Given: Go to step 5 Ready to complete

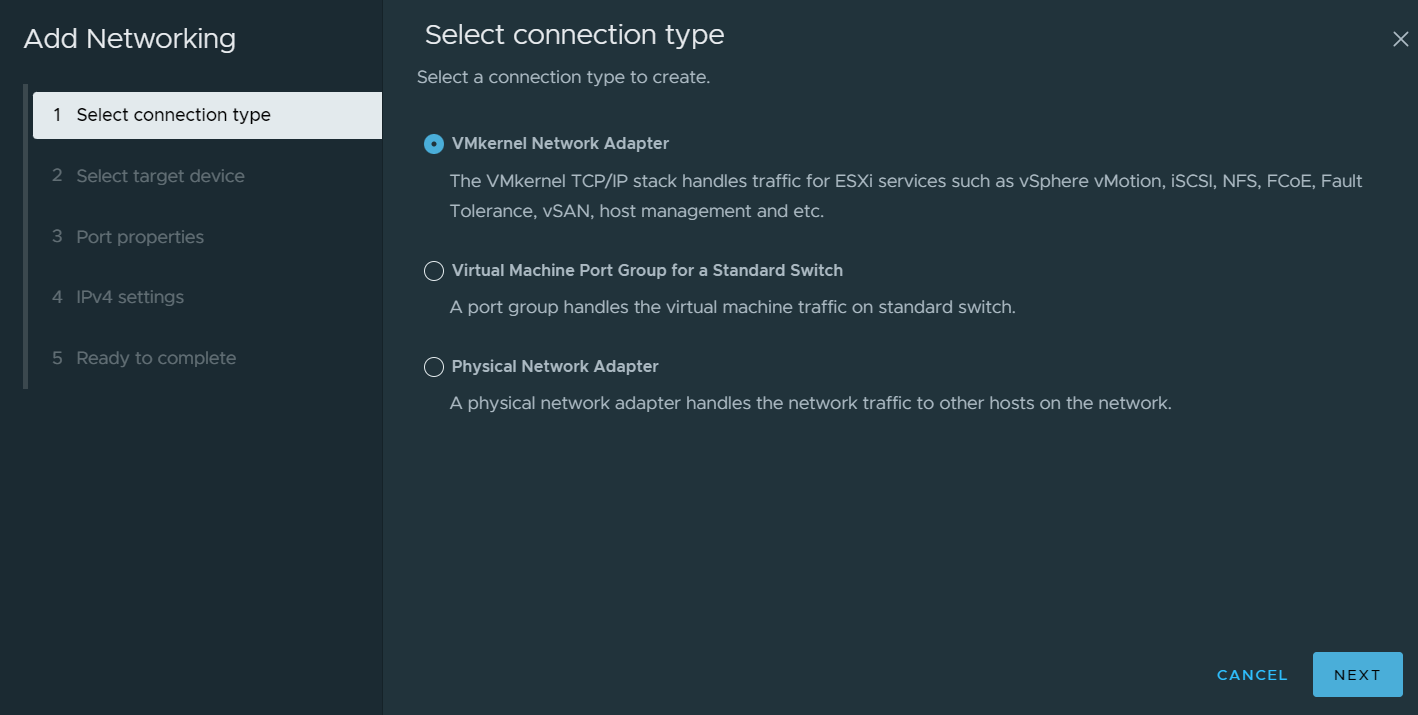Looking at the screenshot, I should pos(156,358).
